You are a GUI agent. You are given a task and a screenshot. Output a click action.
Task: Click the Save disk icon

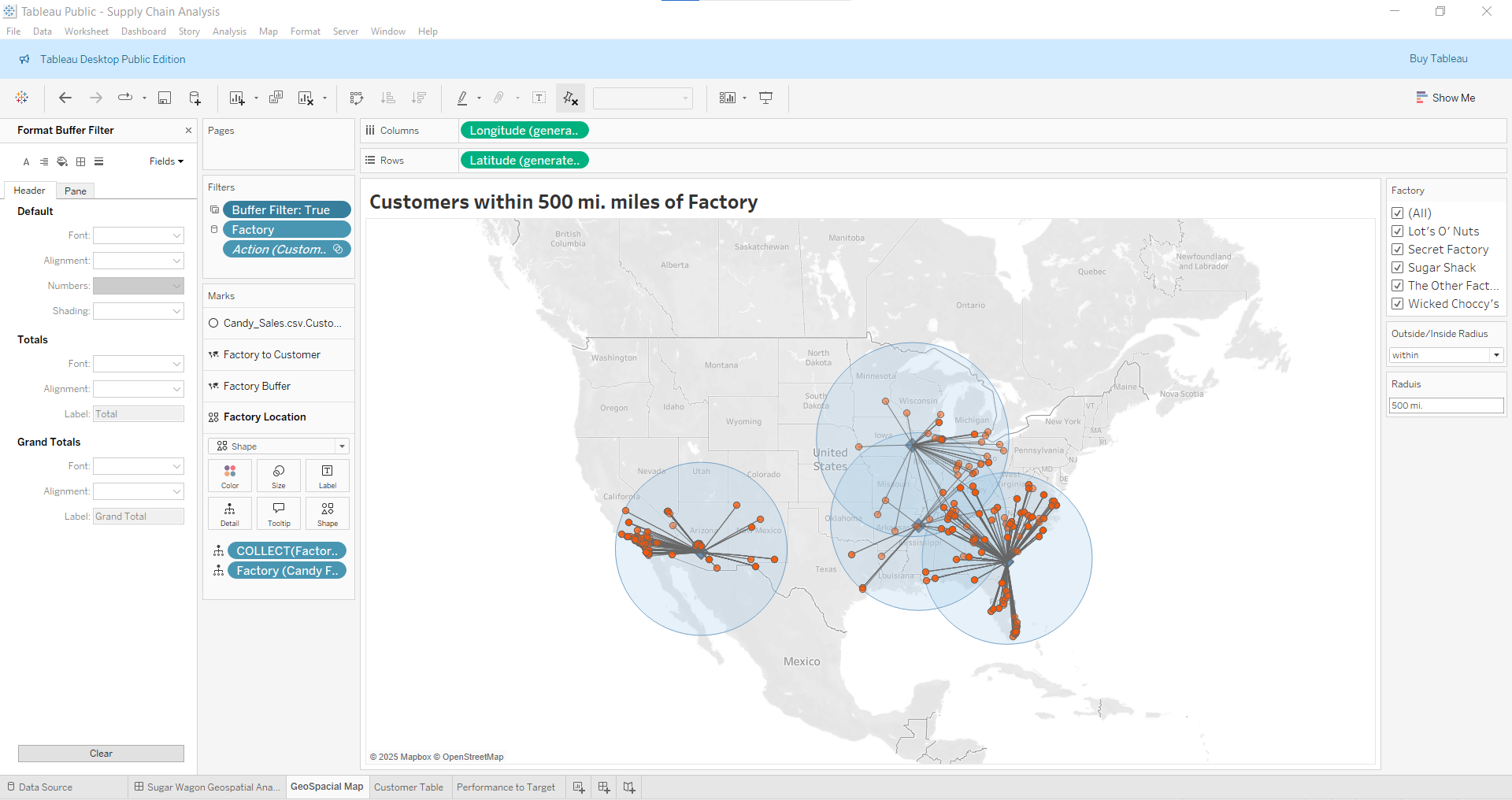point(165,98)
